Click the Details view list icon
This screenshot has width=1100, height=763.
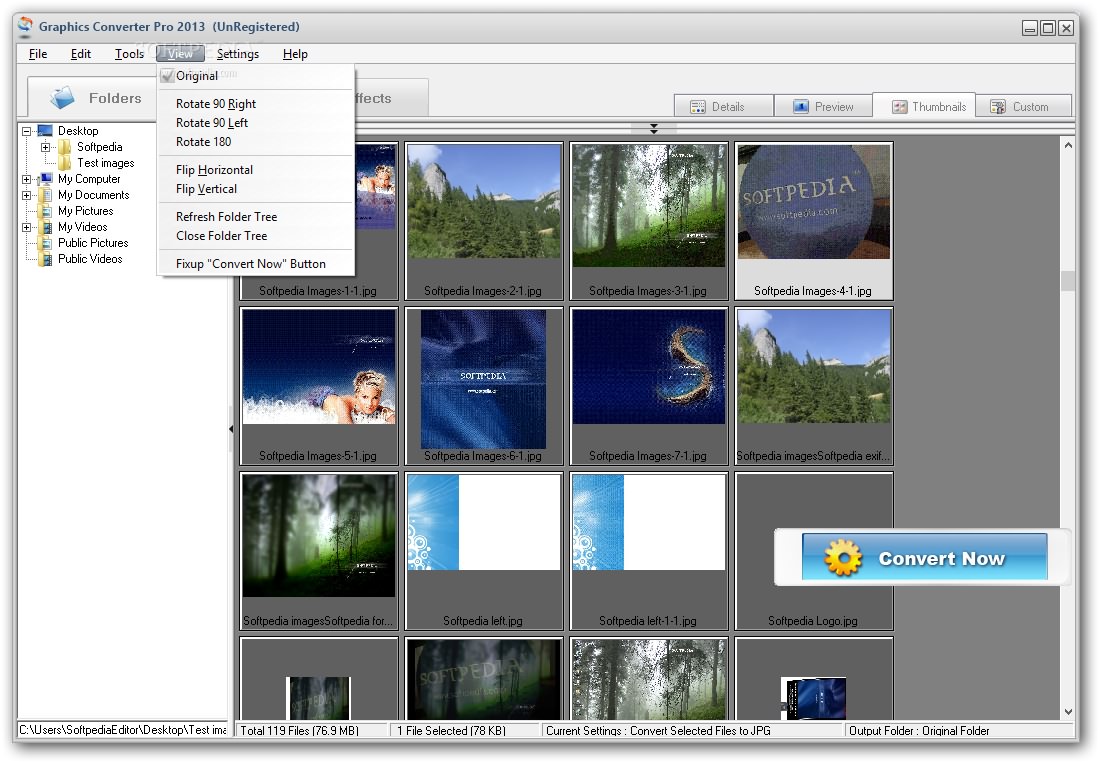pyautogui.click(x=697, y=107)
